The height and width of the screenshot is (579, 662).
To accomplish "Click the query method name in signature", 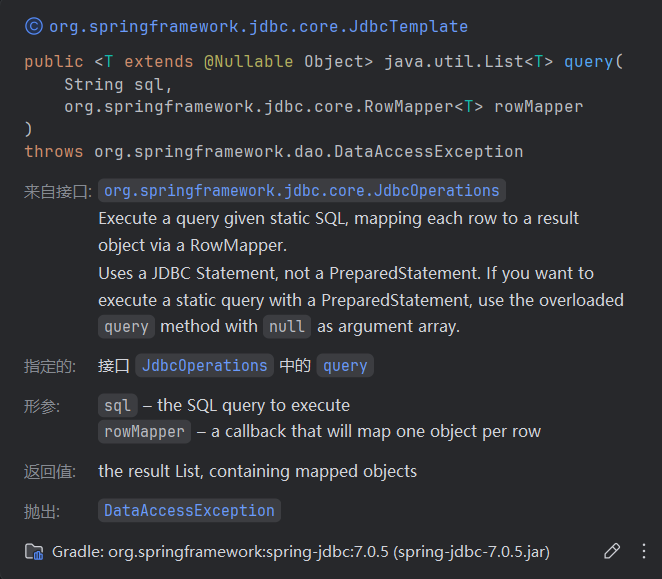I will tap(589, 62).
